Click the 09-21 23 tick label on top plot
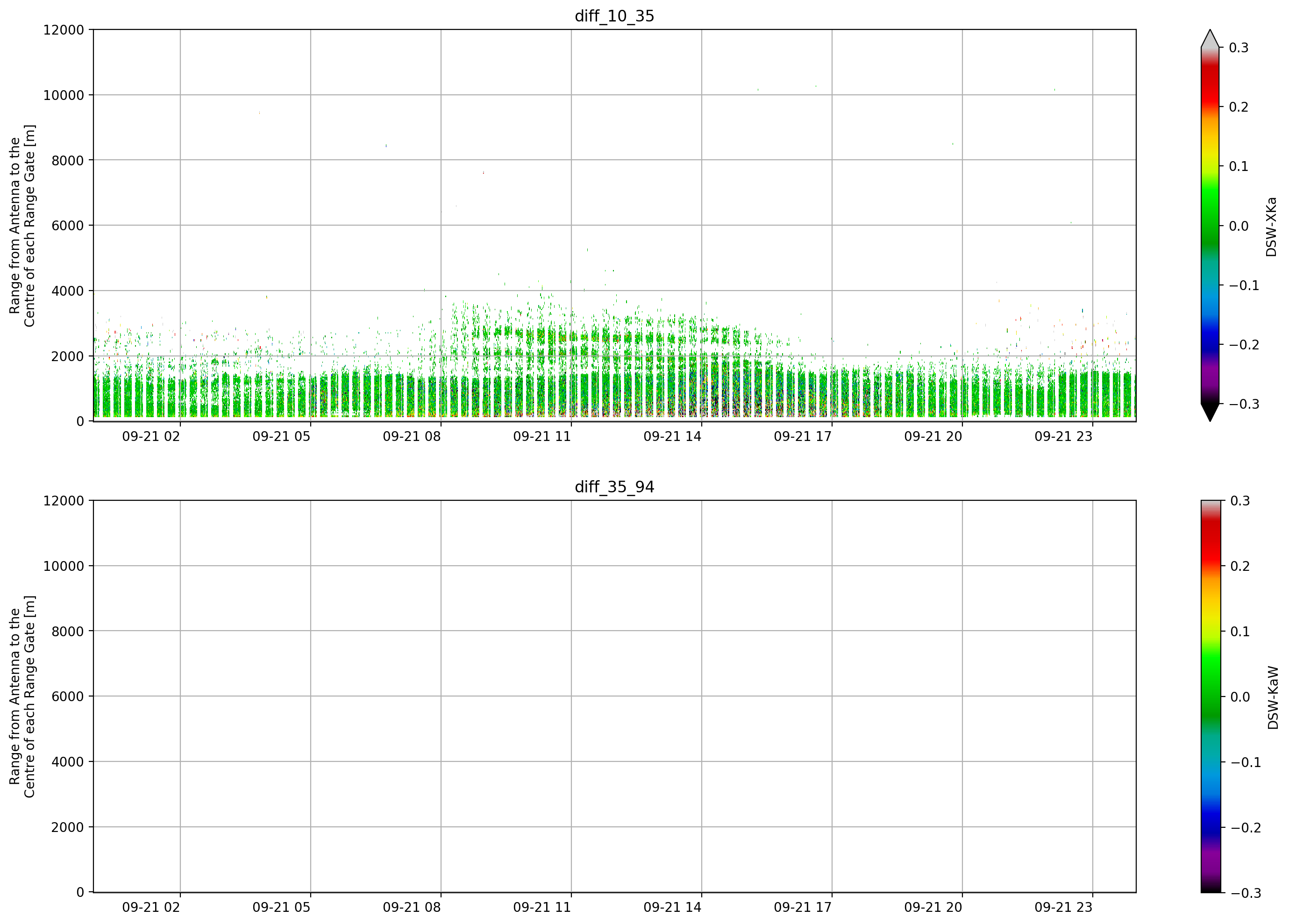Image resolution: width=1289 pixels, height=924 pixels. 1063,436
